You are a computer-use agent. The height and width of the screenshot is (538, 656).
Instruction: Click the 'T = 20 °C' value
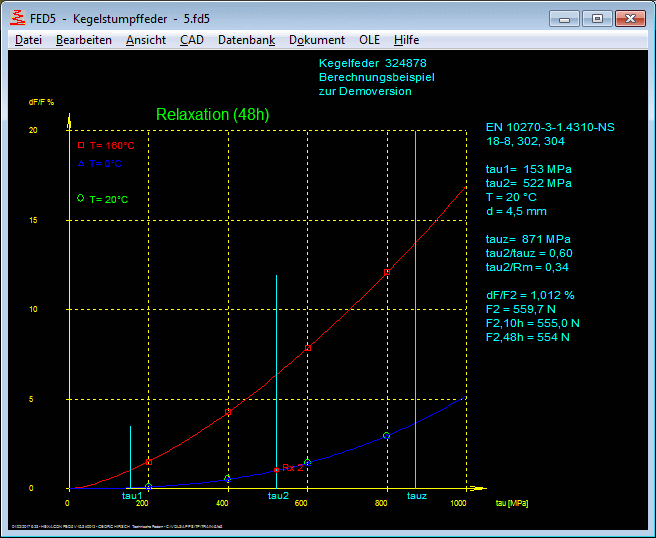pos(511,197)
